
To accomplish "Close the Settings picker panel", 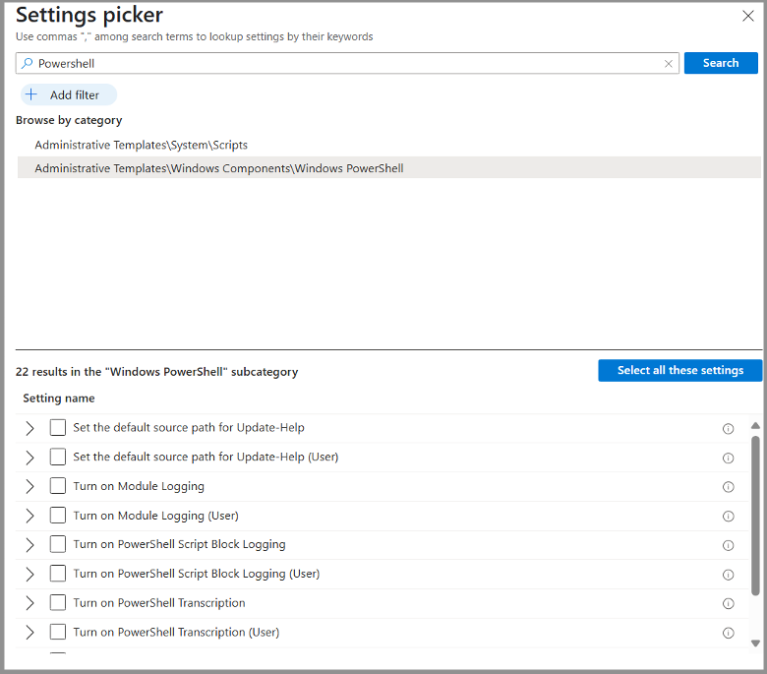I will (x=747, y=16).
